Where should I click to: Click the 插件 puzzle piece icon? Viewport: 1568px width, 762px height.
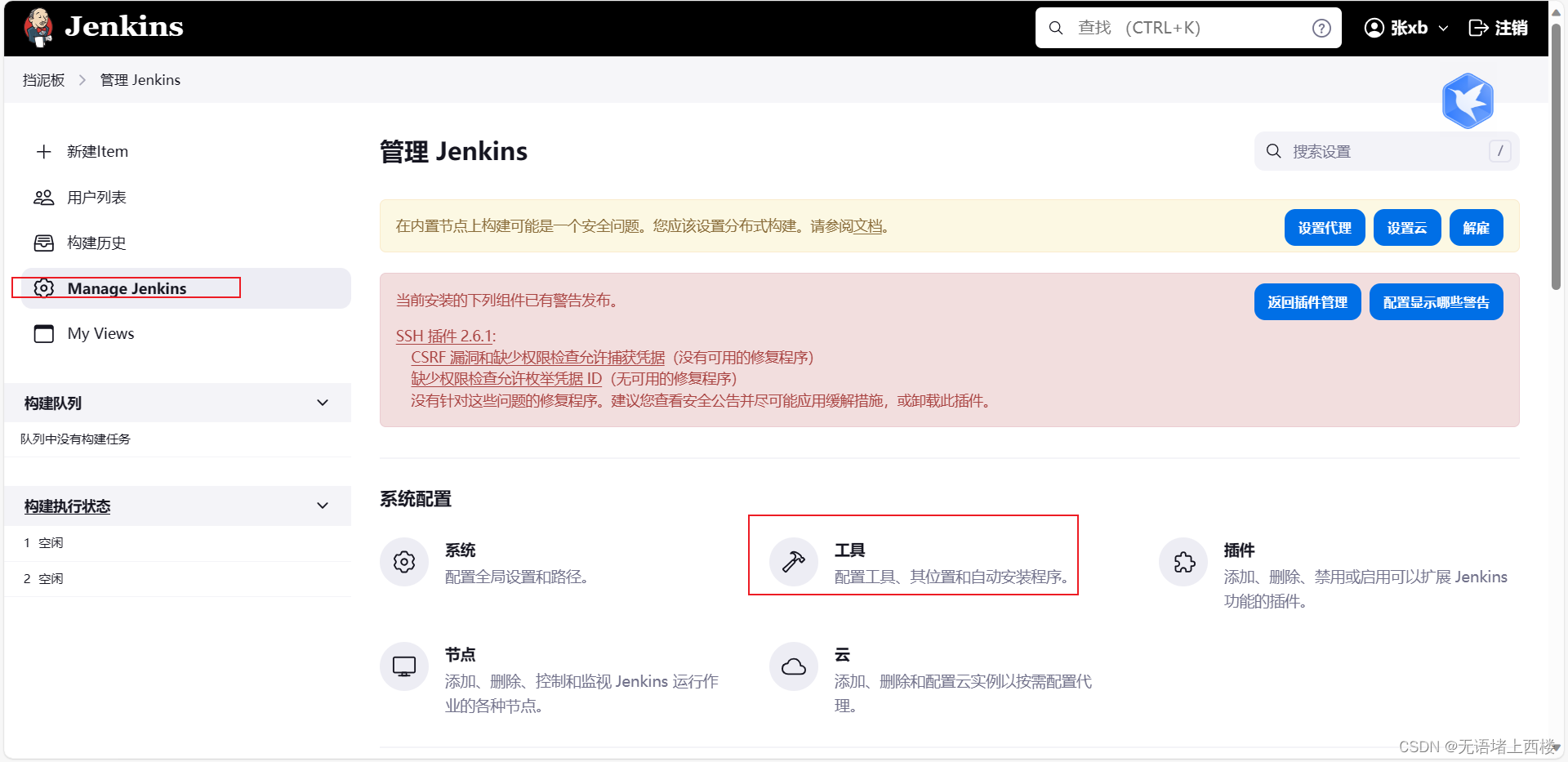coord(1183,561)
